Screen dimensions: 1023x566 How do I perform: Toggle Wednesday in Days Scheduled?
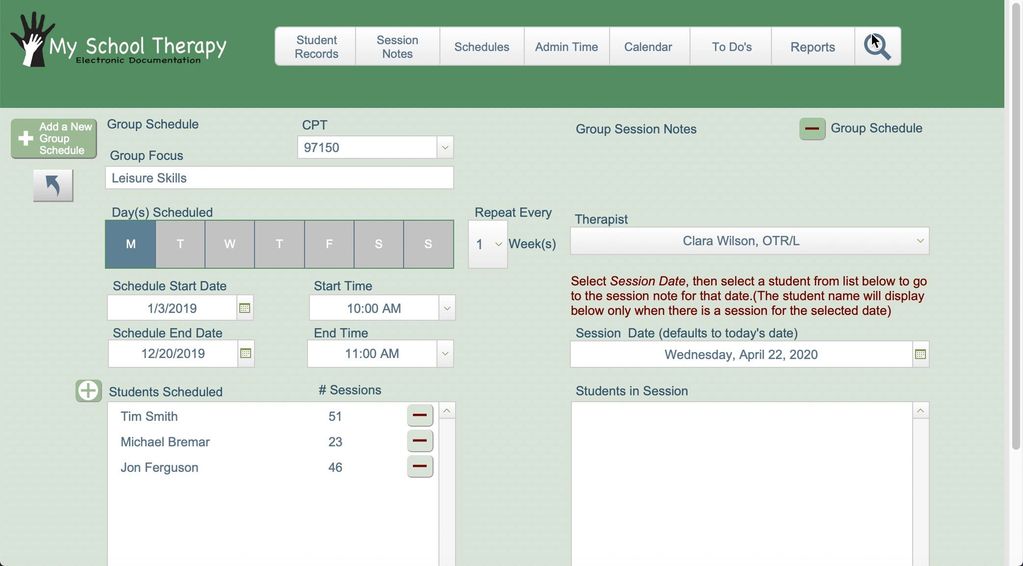(230, 244)
